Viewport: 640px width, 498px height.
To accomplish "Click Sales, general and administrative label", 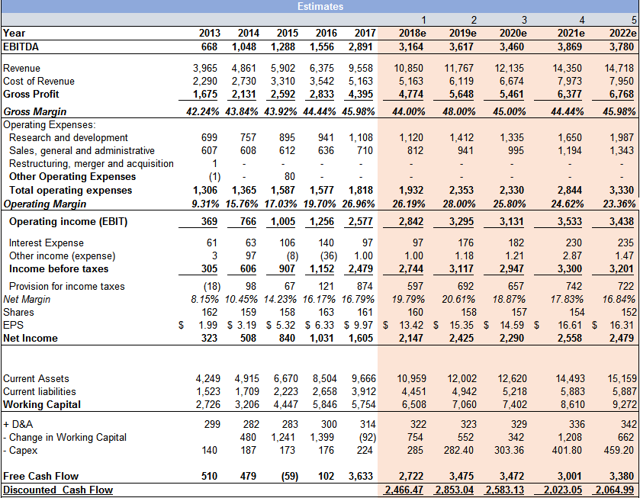I will [82, 151].
